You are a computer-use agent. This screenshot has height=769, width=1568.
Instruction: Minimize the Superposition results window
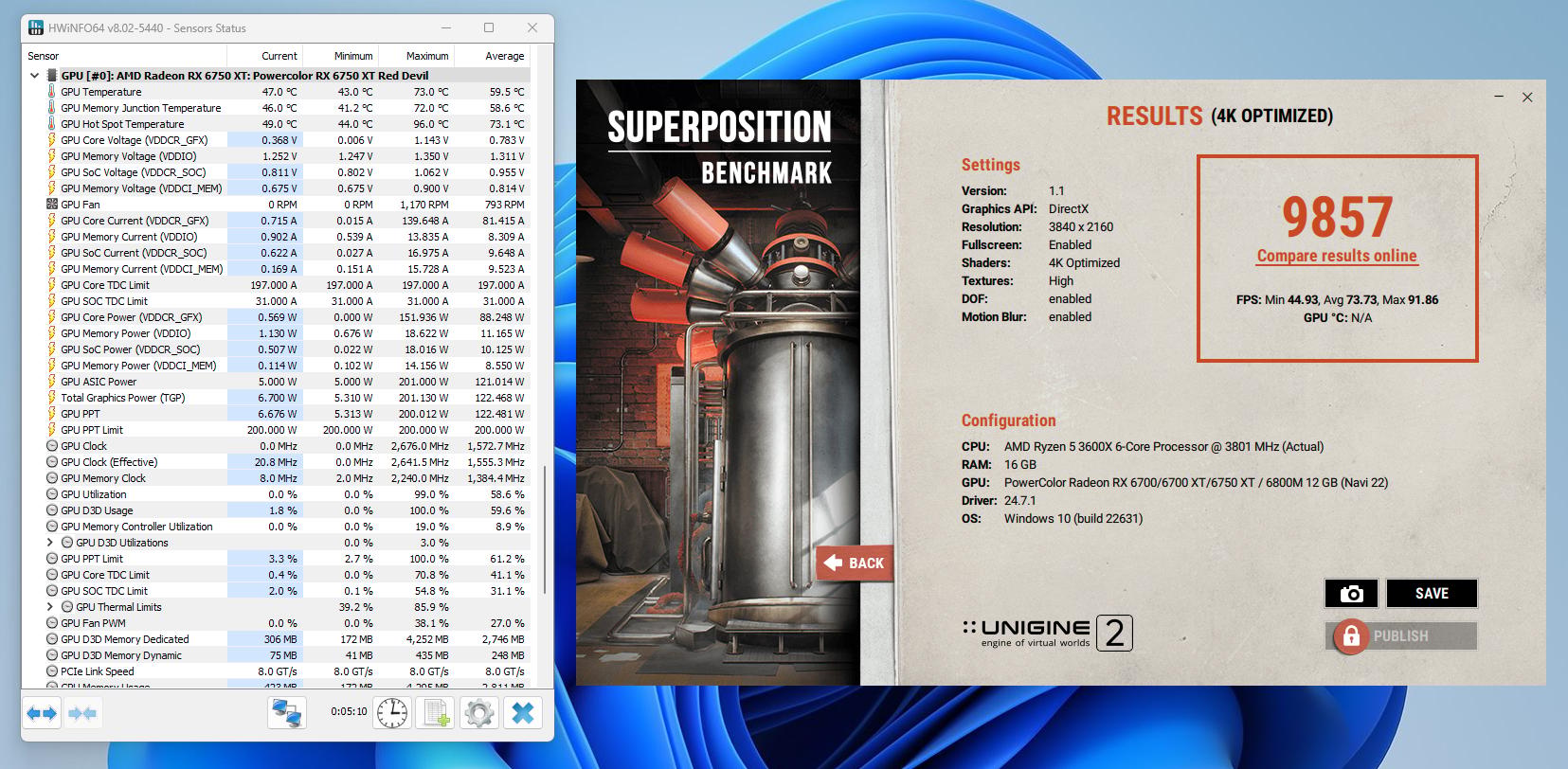[1499, 97]
